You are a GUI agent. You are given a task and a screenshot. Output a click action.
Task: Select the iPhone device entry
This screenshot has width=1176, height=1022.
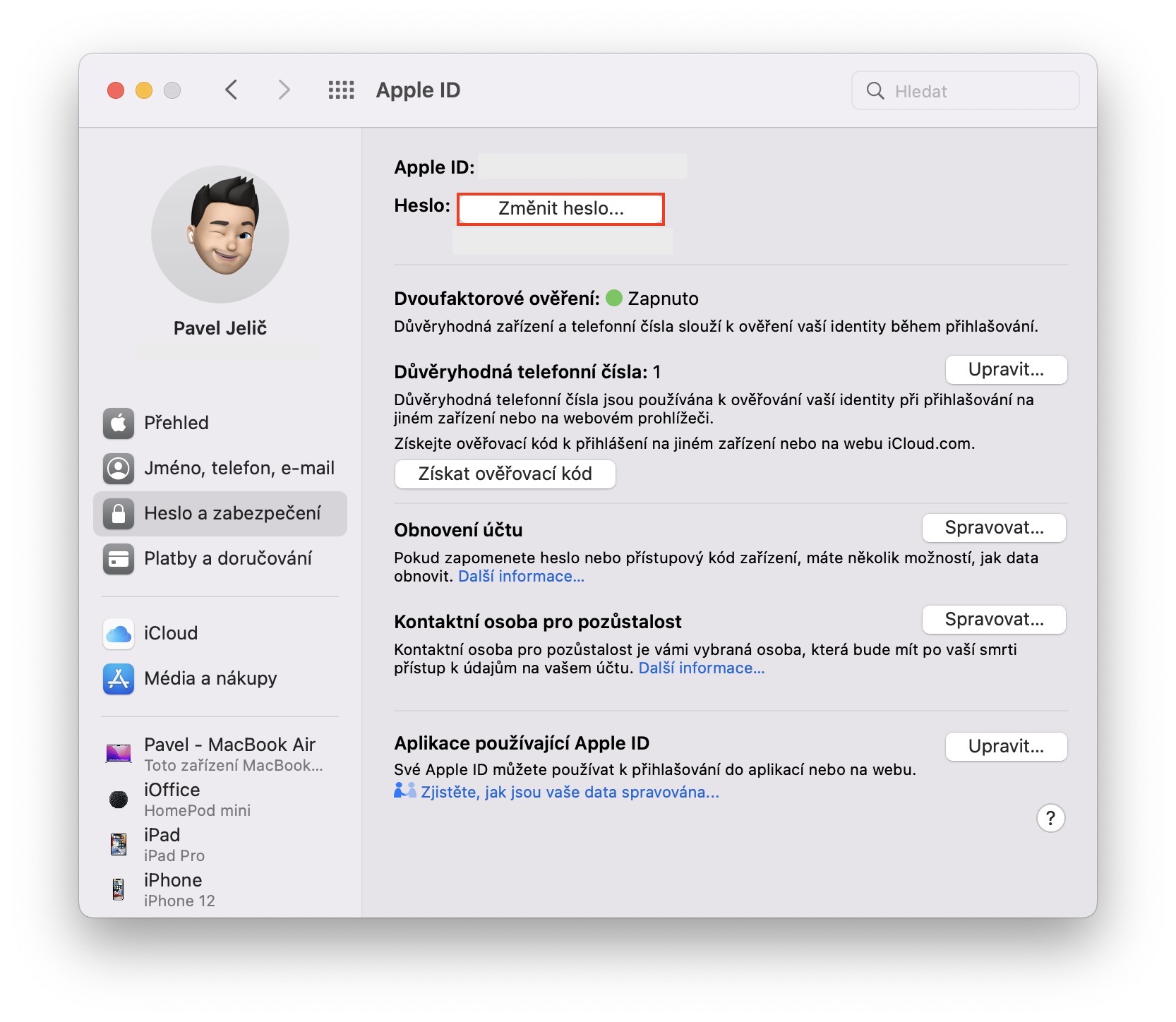coord(220,889)
